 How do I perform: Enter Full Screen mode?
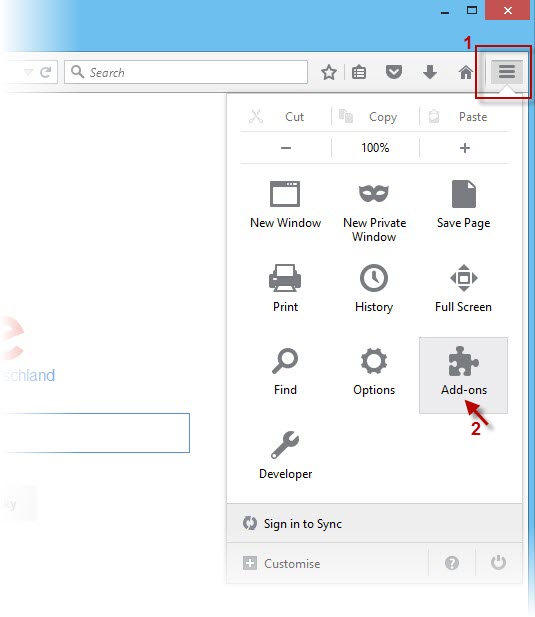pos(464,289)
